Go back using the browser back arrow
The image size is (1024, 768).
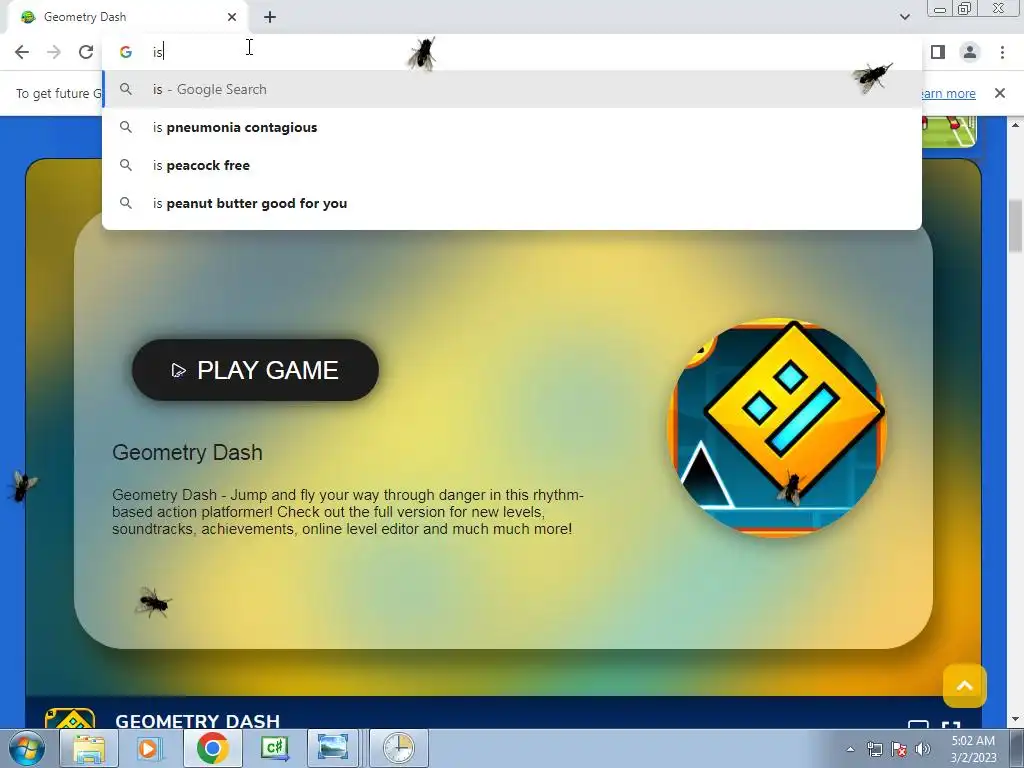coord(22,52)
